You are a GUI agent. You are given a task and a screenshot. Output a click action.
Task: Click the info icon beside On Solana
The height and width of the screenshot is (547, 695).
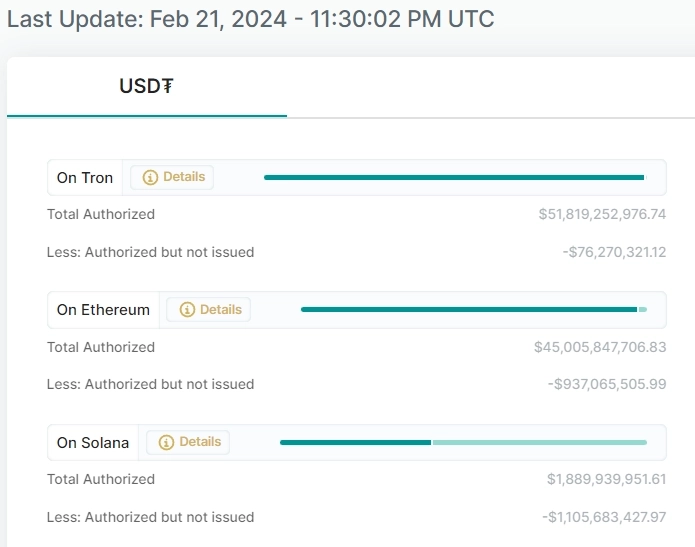(x=166, y=442)
